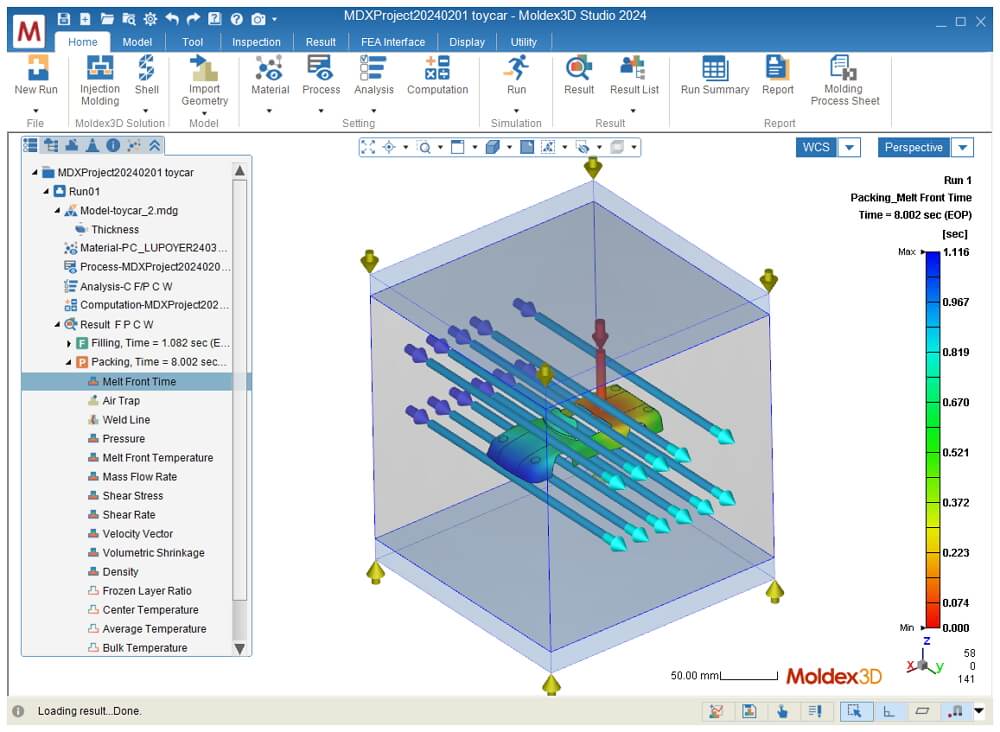Toggle the snap magnet button in status bar
Screen dimensions: 1000x732
point(955,711)
